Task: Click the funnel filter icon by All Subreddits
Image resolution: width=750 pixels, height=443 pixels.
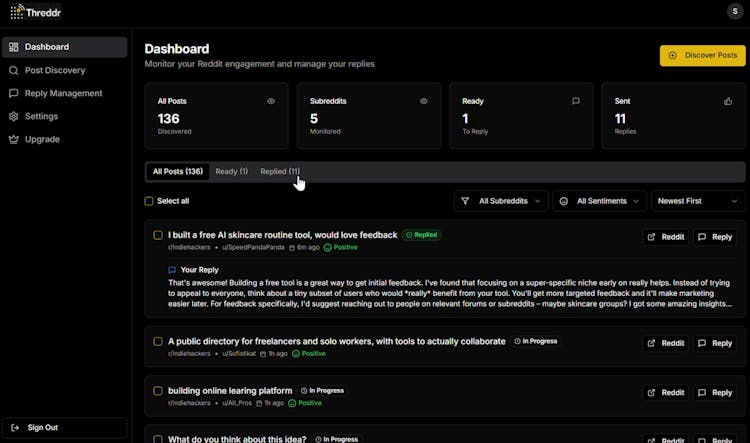Action: tap(465, 201)
